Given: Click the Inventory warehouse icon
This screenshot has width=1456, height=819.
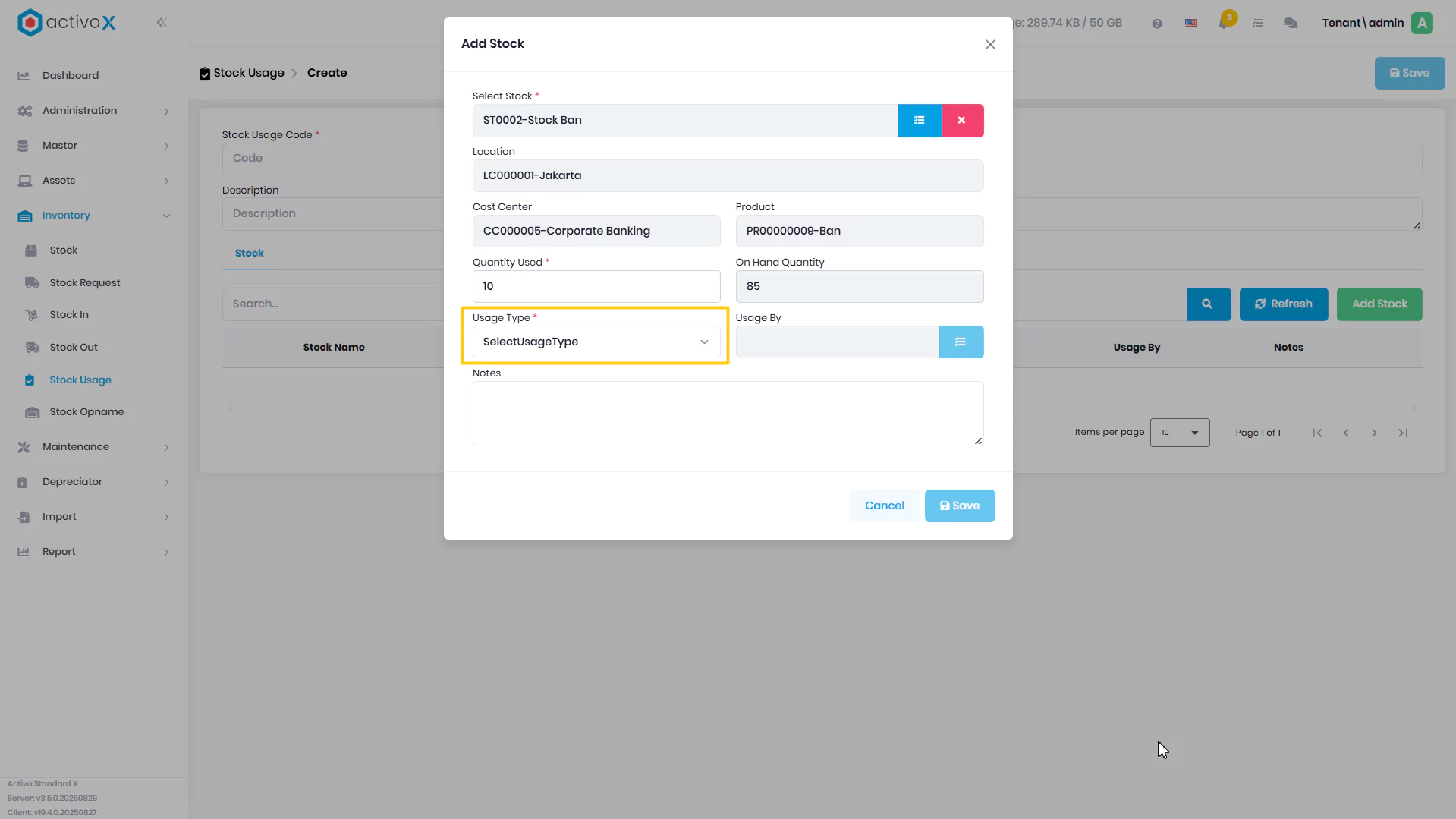Looking at the screenshot, I should tap(24, 216).
